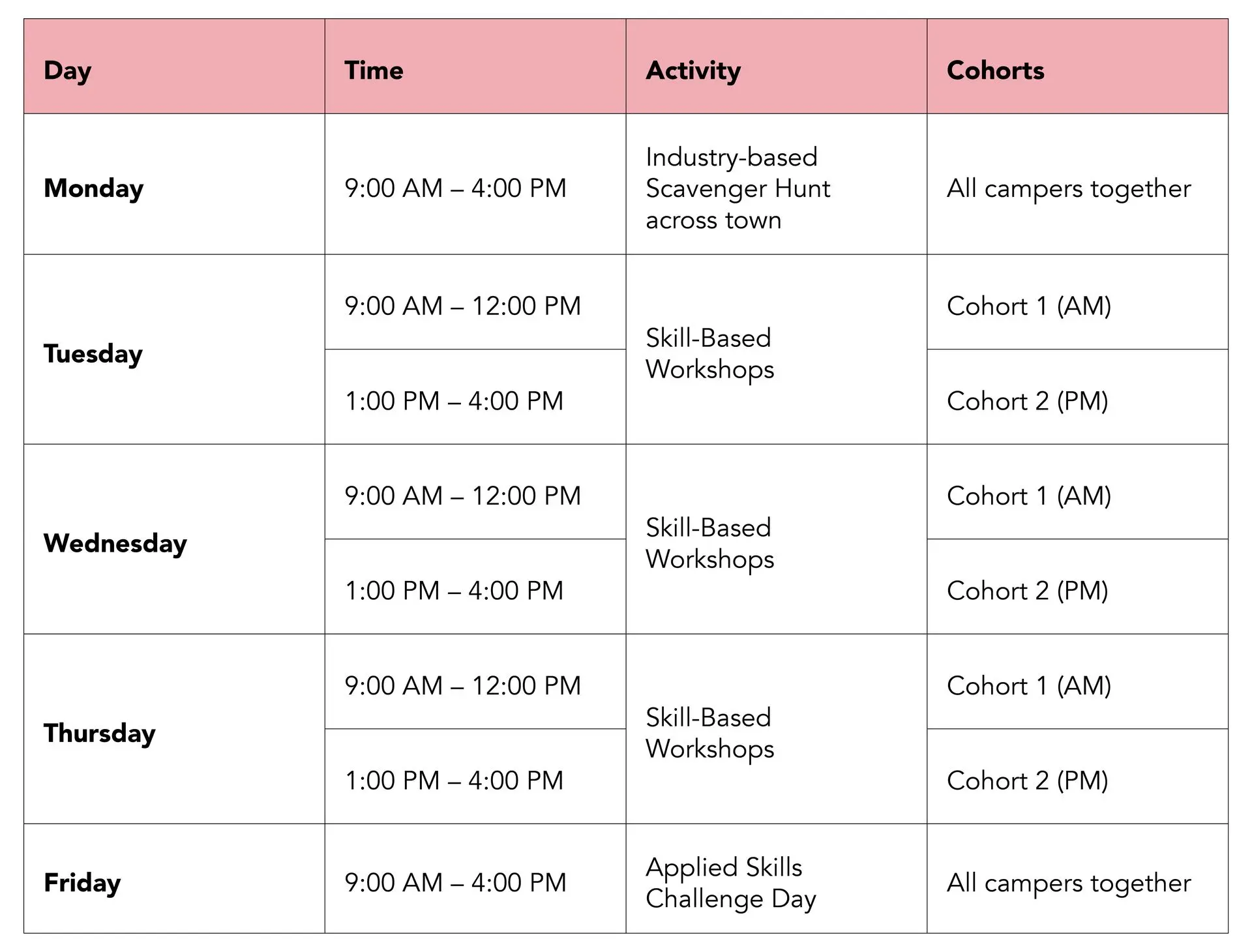
Task: Select the Thursday row label
Action: coord(99,733)
